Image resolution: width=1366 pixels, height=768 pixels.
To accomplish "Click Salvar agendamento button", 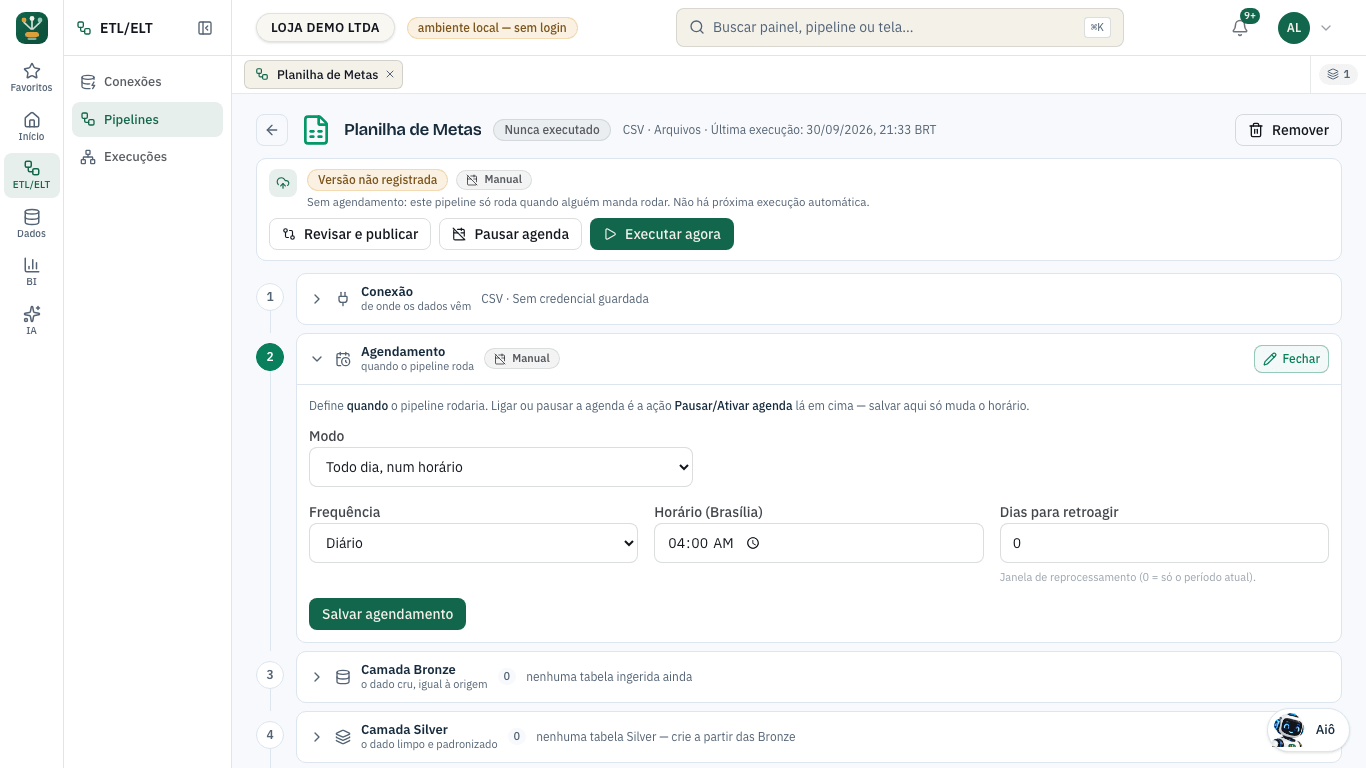I will pyautogui.click(x=387, y=614).
